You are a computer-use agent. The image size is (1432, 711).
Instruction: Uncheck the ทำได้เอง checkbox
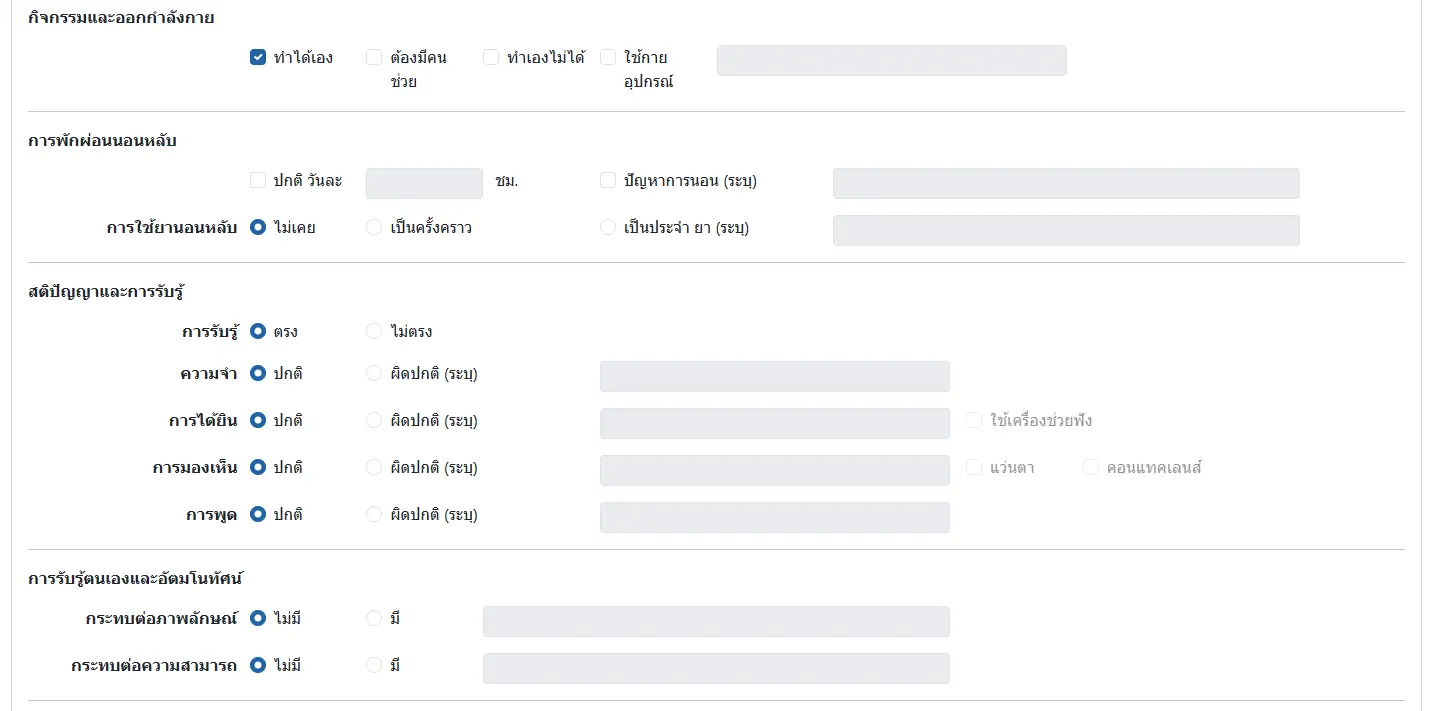click(x=258, y=58)
